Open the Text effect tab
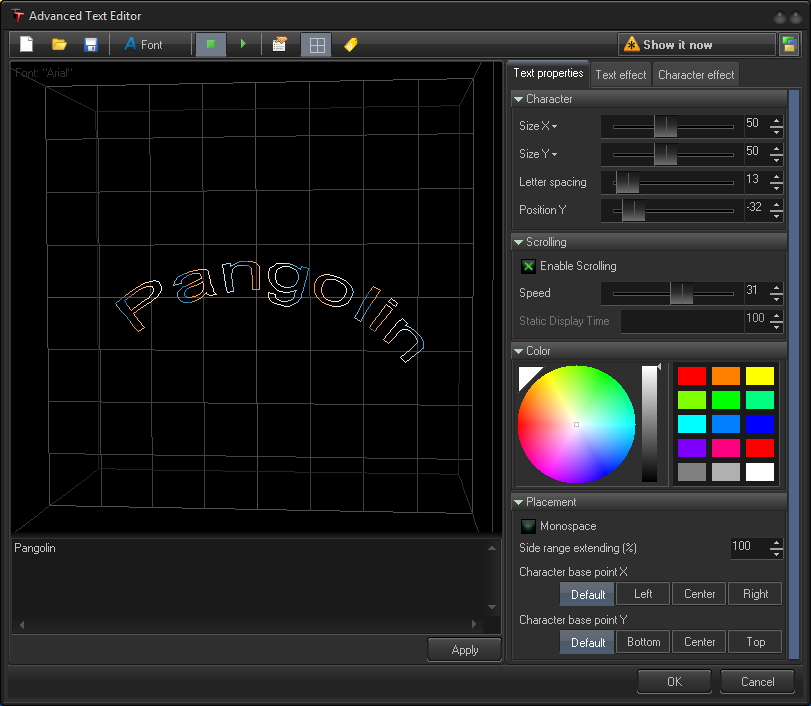The image size is (811, 706). tap(621, 75)
